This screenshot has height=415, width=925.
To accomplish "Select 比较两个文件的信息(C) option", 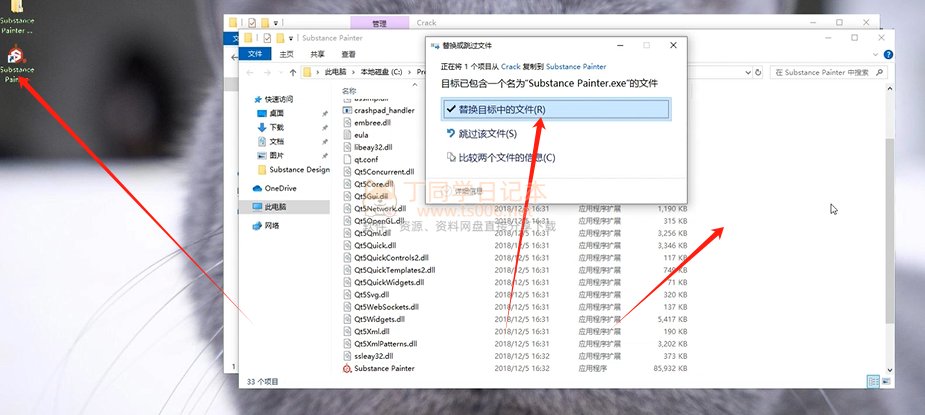I will (x=501, y=158).
